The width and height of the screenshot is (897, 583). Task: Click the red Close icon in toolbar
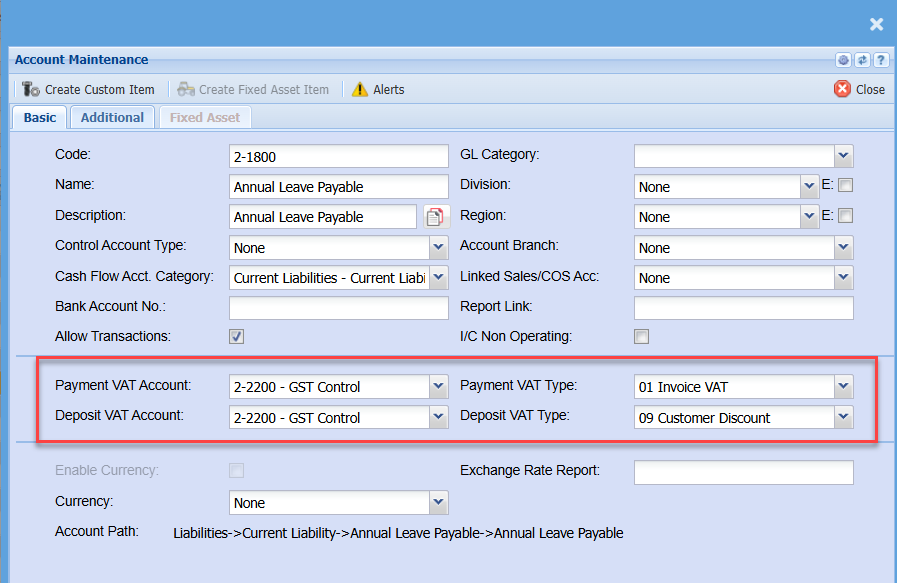point(842,89)
